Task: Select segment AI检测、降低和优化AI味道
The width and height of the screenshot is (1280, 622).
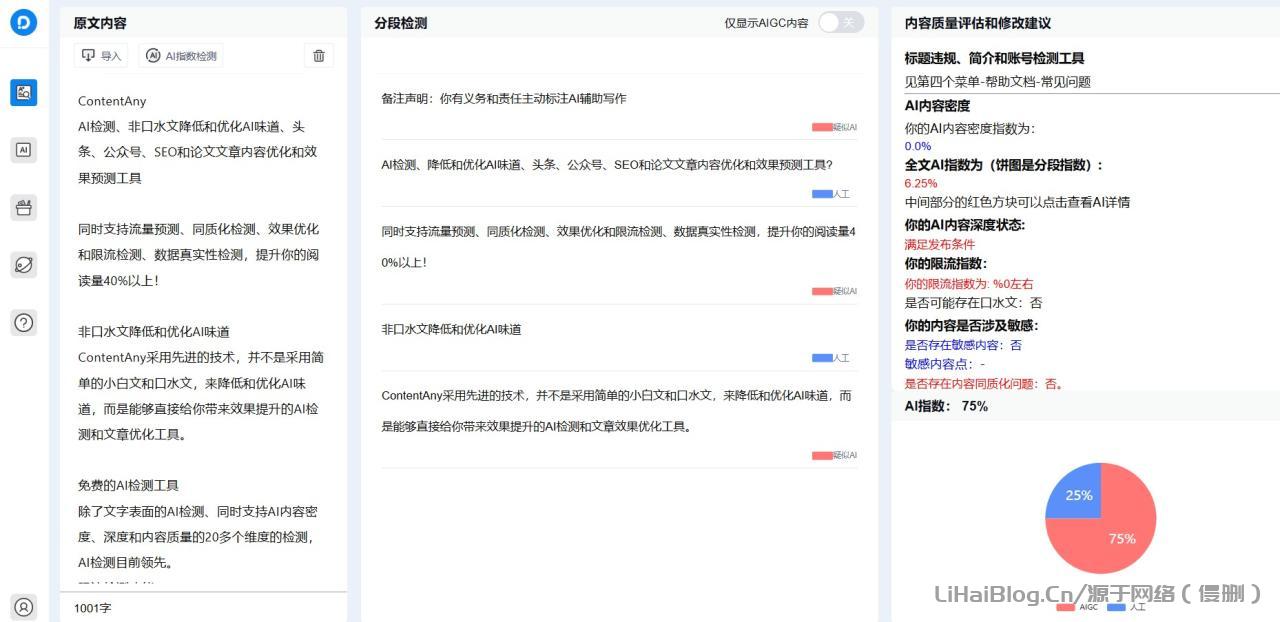Action: point(607,164)
